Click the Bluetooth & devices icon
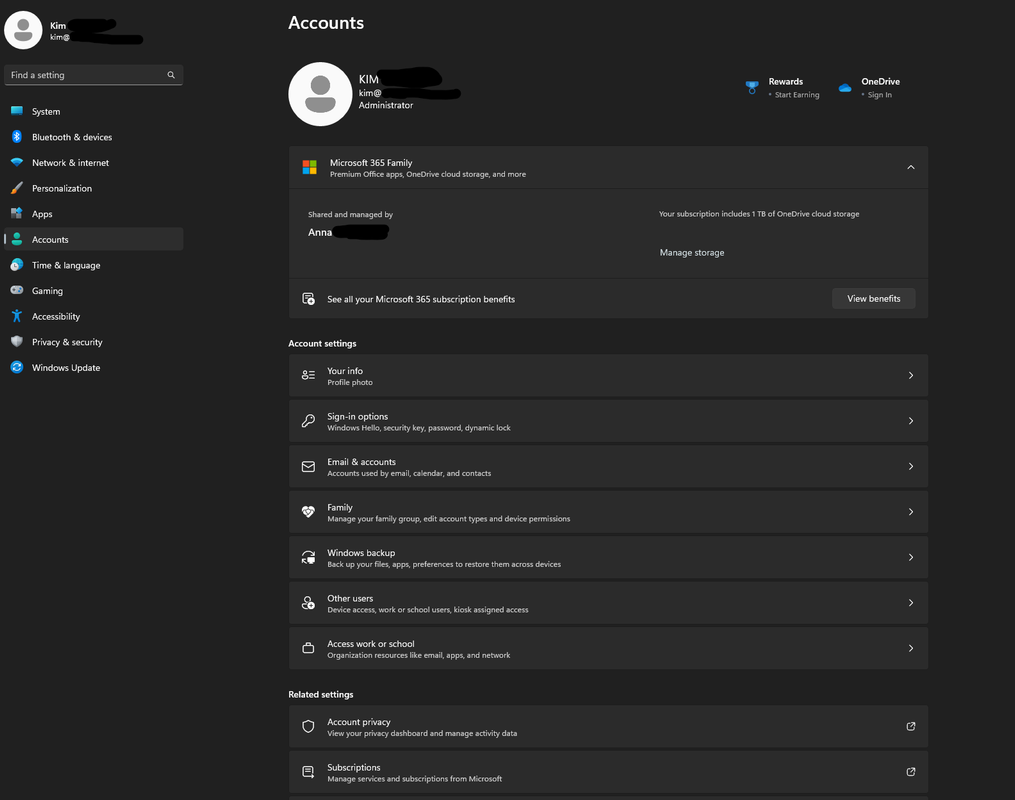The image size is (1015, 800). point(17,137)
